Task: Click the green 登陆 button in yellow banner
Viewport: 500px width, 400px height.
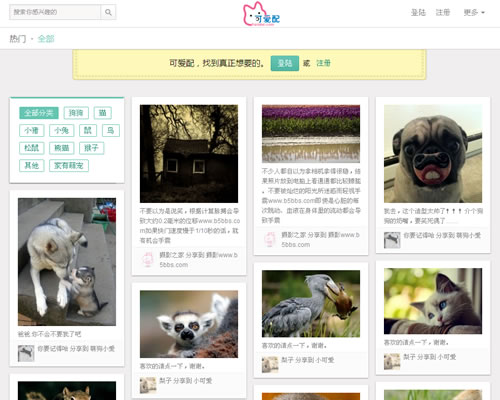Action: tap(285, 63)
